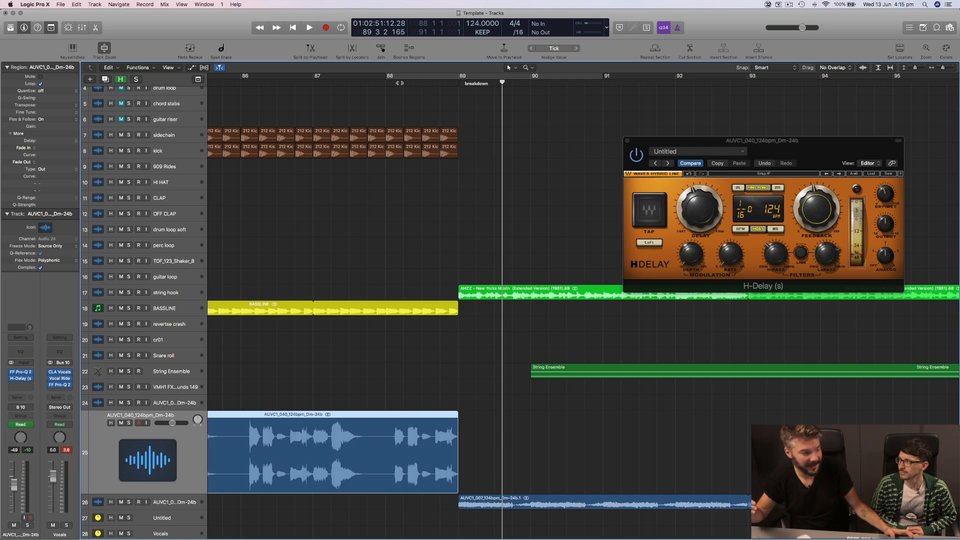Viewport: 960px width, 540px height.
Task: Click the Zoom toolbar icon
Action: point(926,48)
